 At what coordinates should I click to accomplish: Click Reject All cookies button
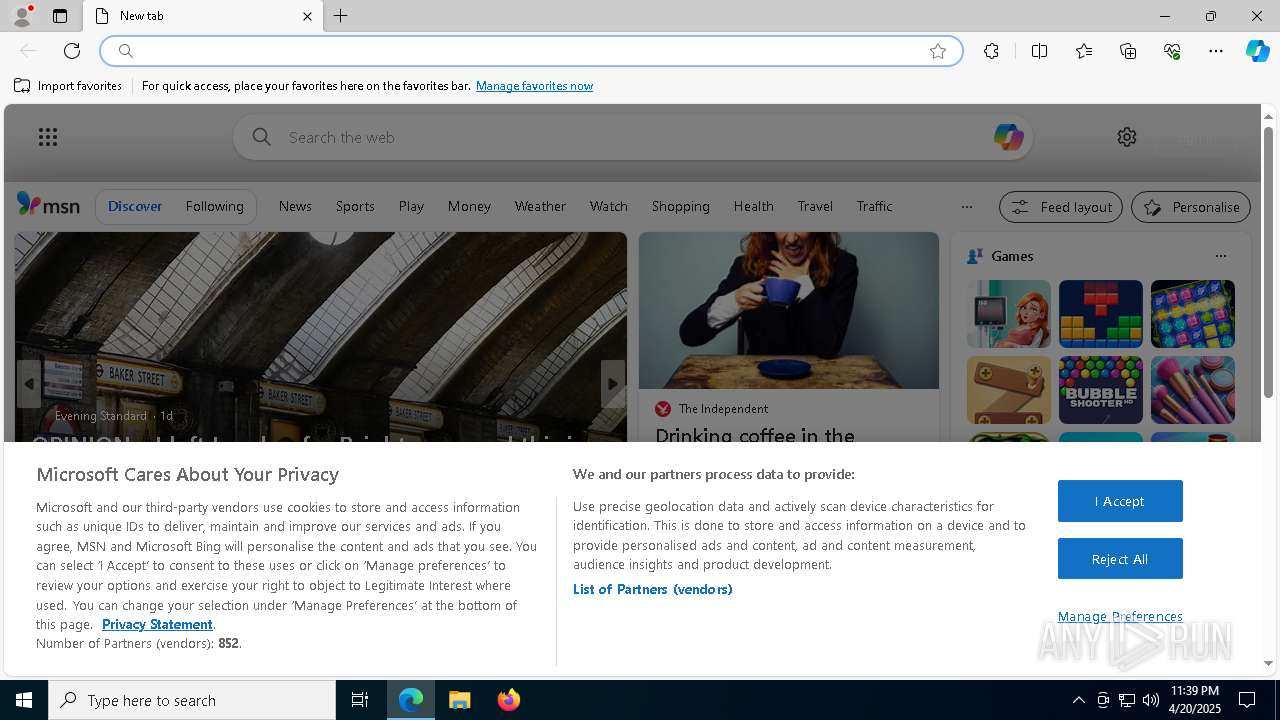click(x=1120, y=559)
